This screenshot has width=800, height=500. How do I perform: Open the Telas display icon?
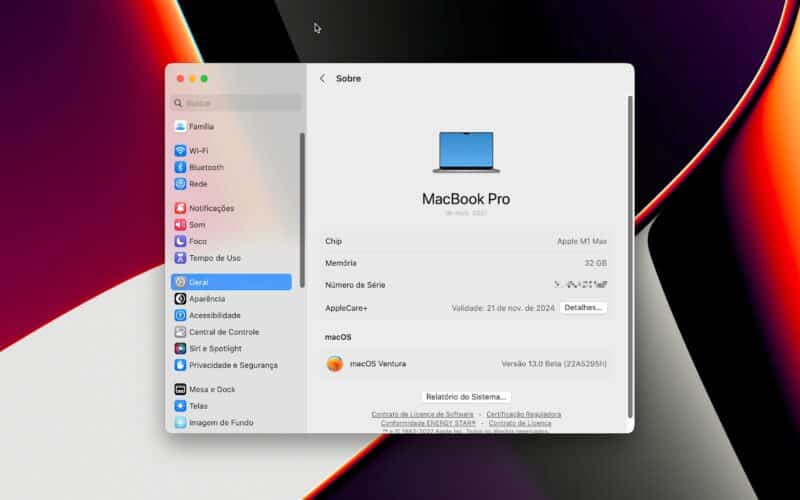[x=180, y=406]
